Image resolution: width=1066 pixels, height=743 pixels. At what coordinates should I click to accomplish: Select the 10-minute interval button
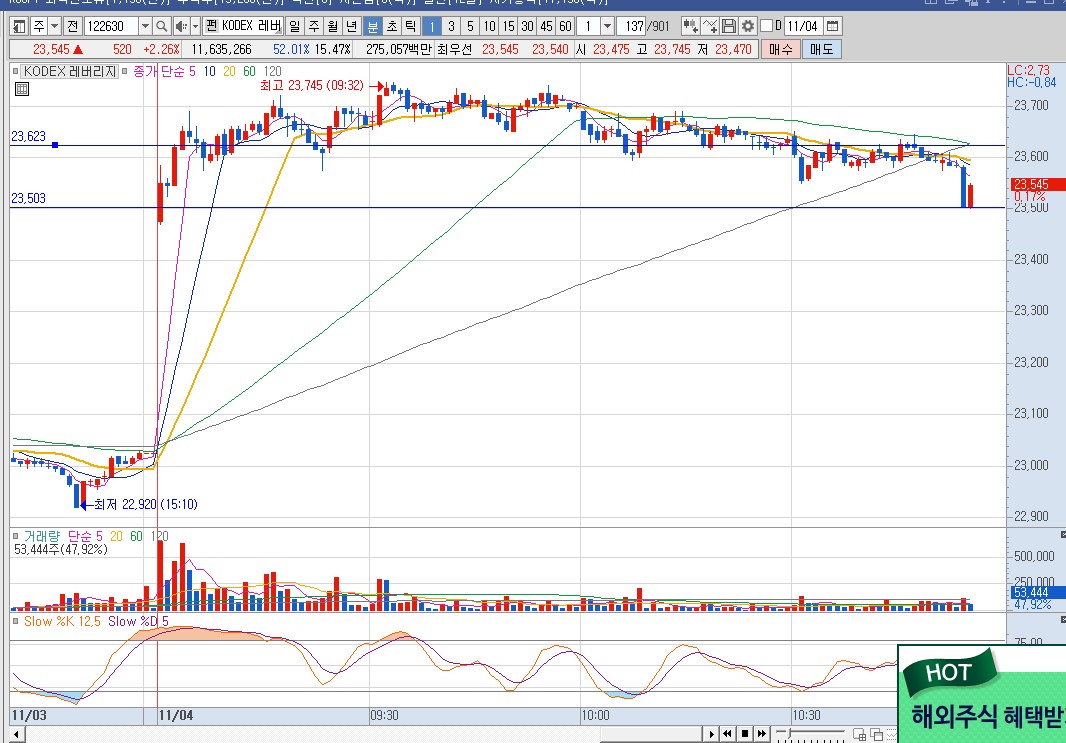click(x=489, y=27)
